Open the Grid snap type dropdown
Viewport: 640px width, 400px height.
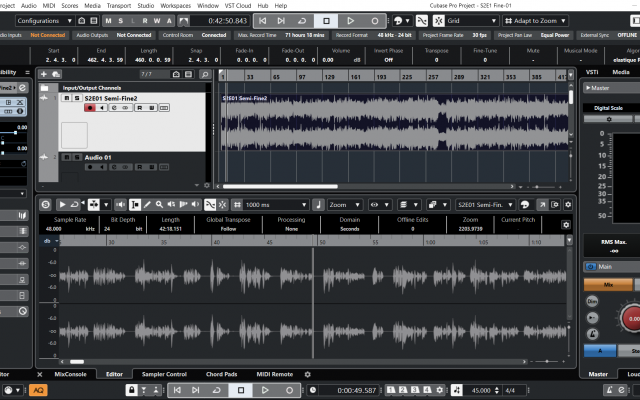pos(471,21)
